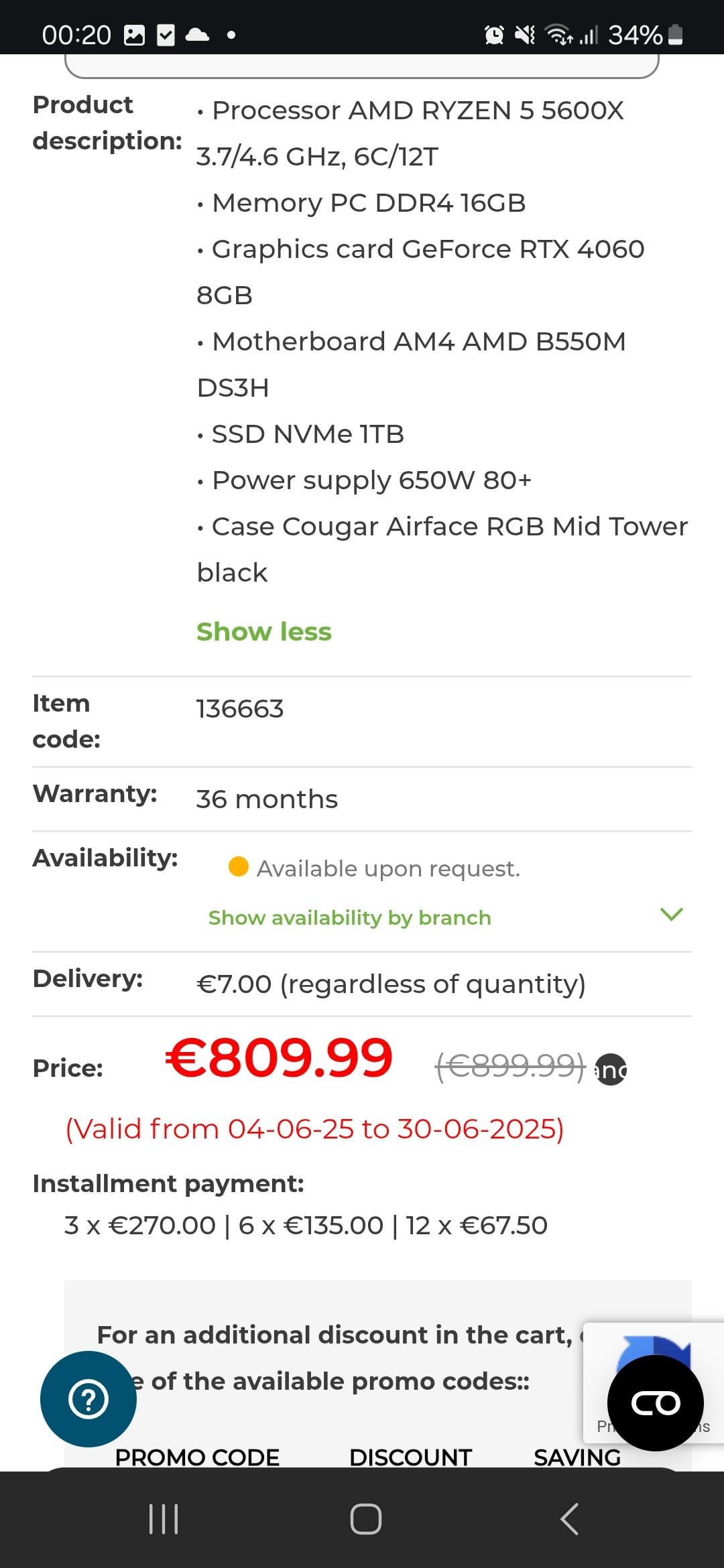Click the green chevron next to availability

pyautogui.click(x=671, y=915)
